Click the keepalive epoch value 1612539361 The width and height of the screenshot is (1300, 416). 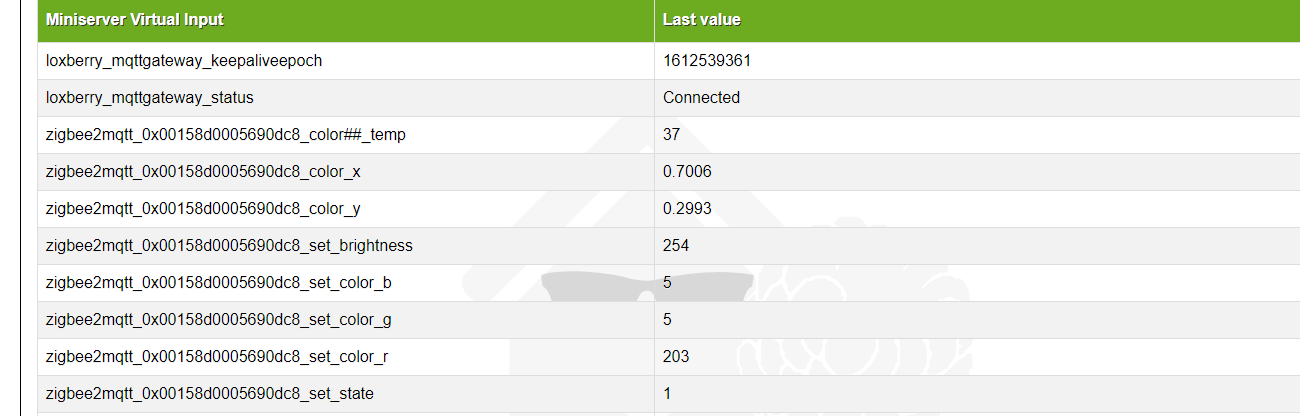[707, 61]
